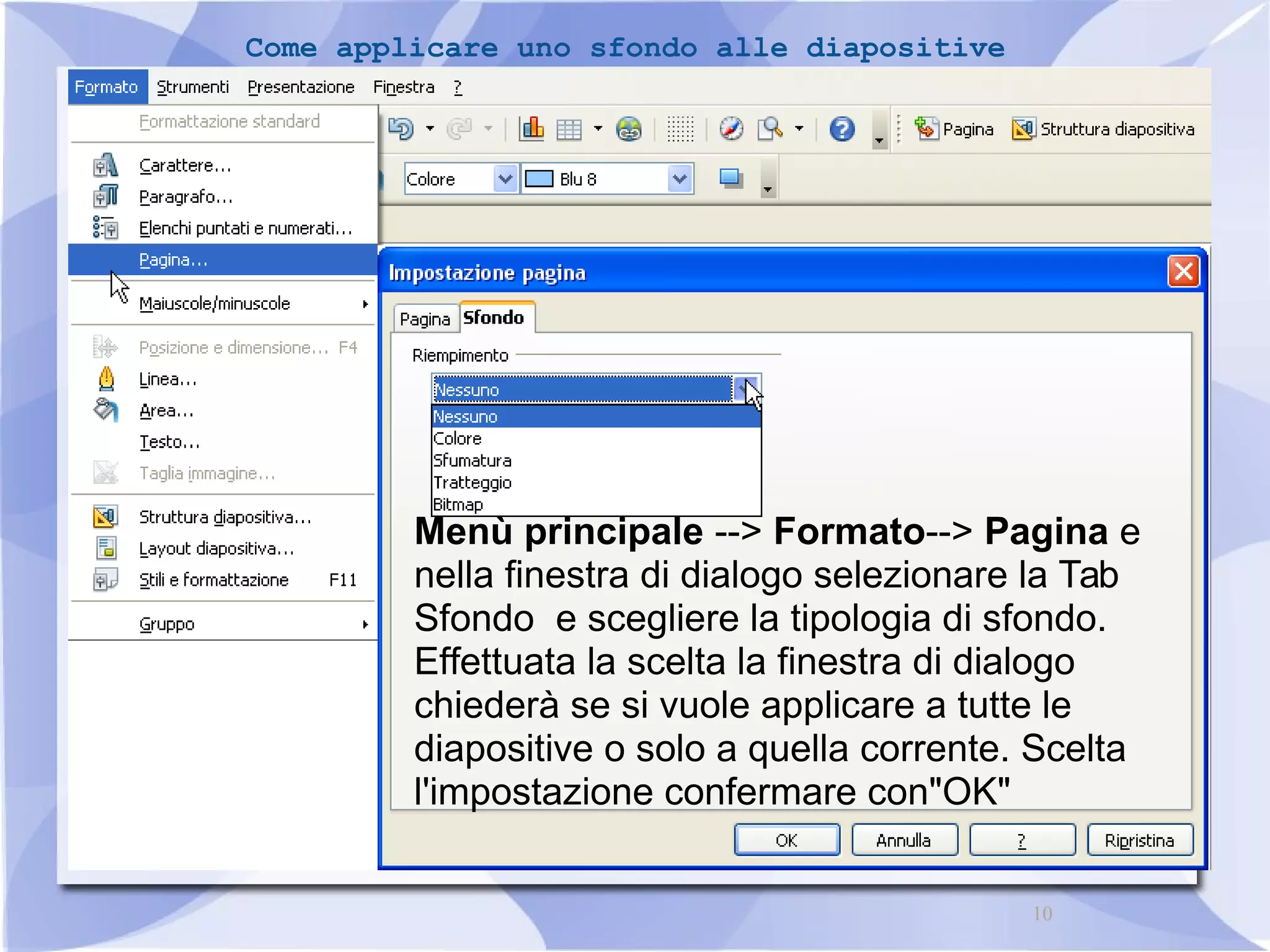Insert a chart with the chart icon

531,129
